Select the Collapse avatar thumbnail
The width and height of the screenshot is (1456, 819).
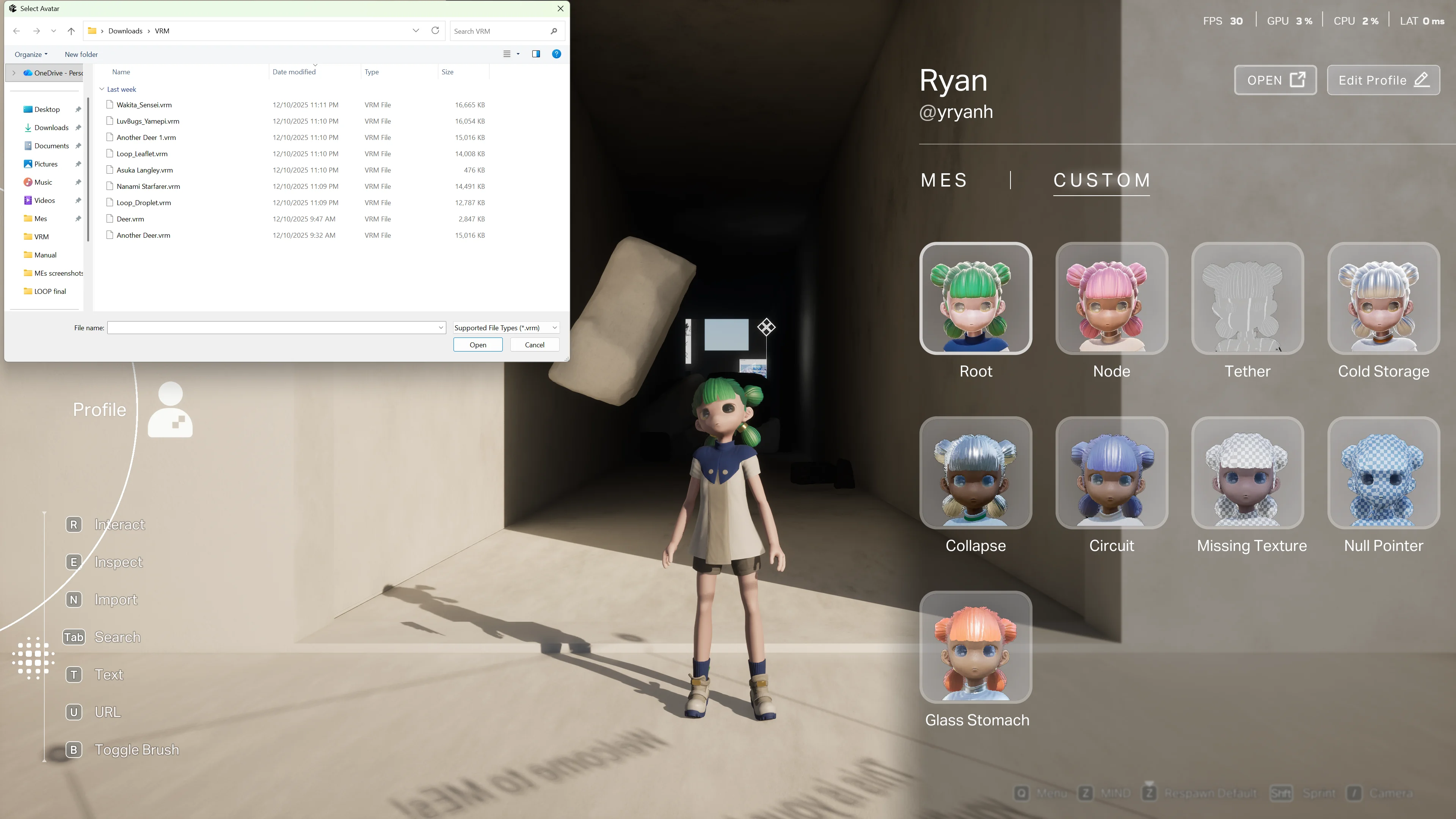coord(976,472)
